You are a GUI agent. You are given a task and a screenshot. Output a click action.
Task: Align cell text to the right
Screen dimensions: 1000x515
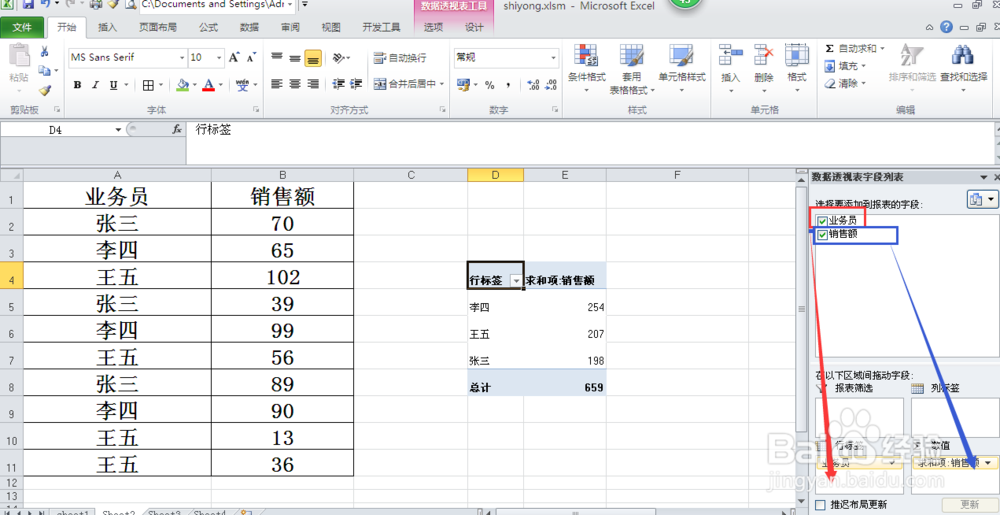(x=312, y=83)
